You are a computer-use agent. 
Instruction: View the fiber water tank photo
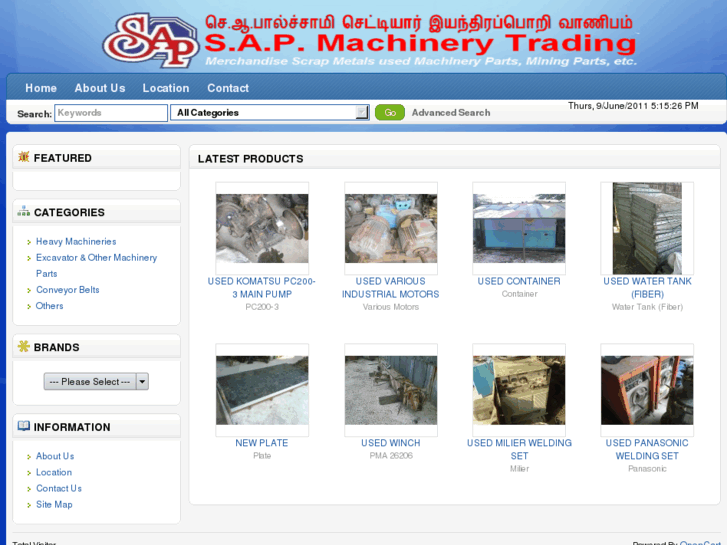[647, 228]
